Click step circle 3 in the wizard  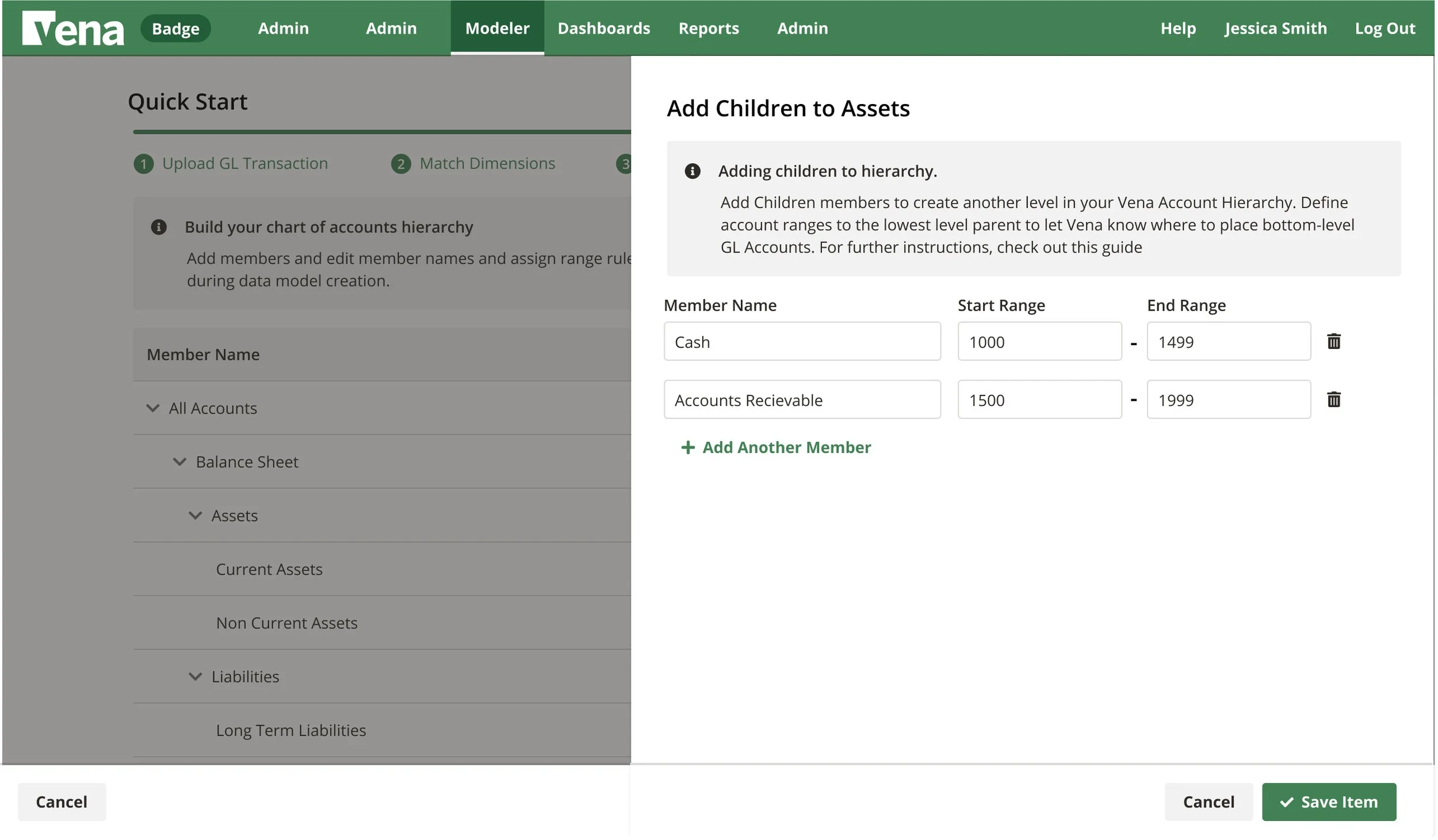coord(623,163)
